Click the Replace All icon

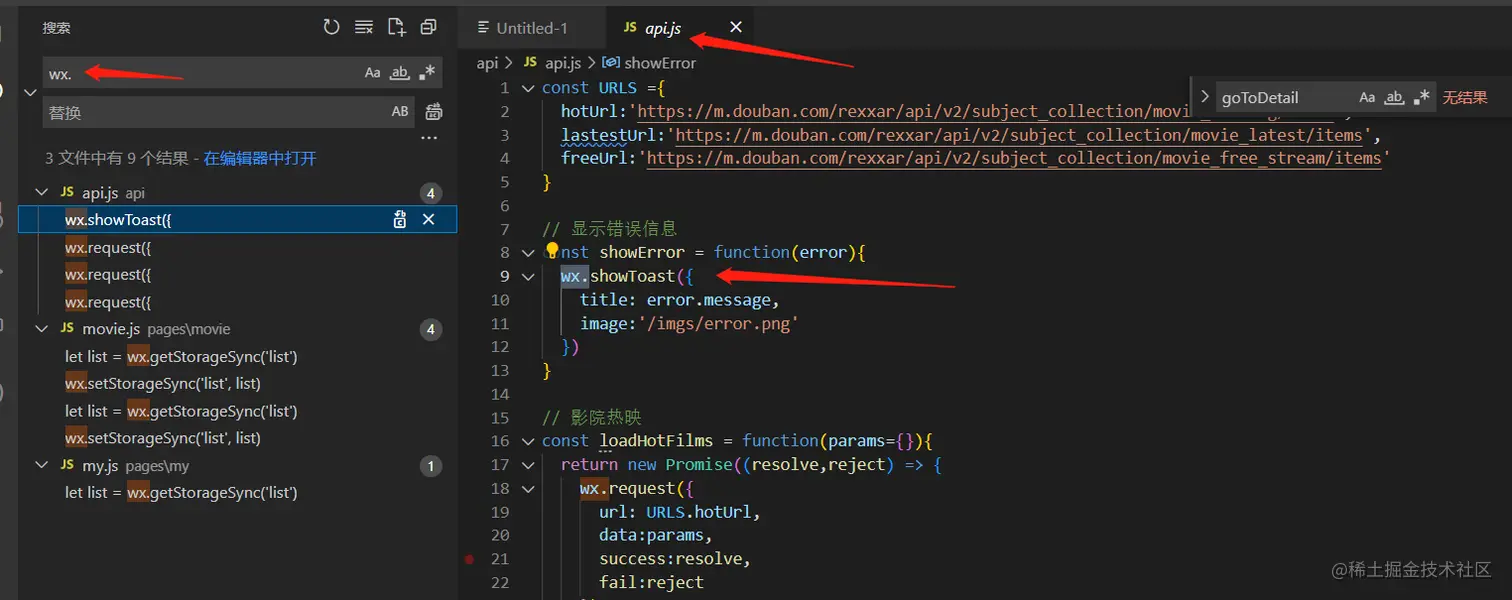[433, 112]
